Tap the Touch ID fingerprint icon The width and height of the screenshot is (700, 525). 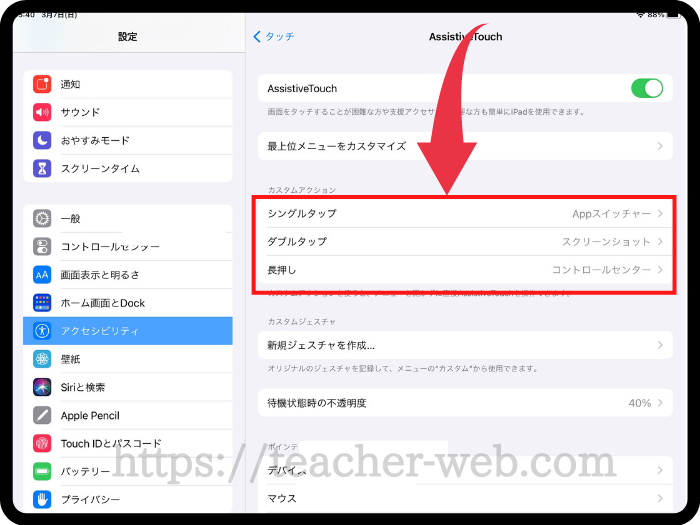click(x=42, y=443)
